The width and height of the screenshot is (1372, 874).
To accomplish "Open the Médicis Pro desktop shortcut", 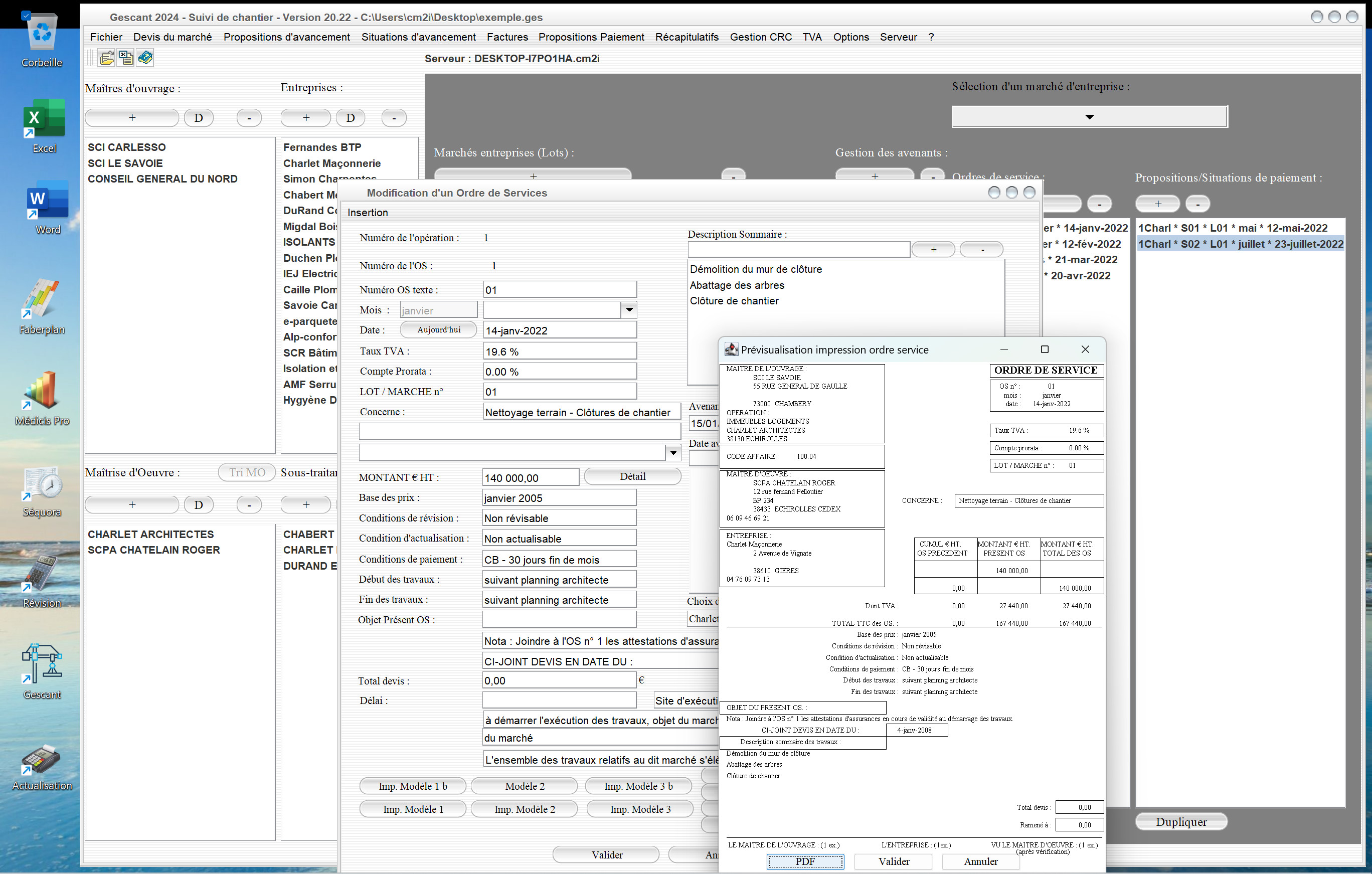I will (42, 398).
